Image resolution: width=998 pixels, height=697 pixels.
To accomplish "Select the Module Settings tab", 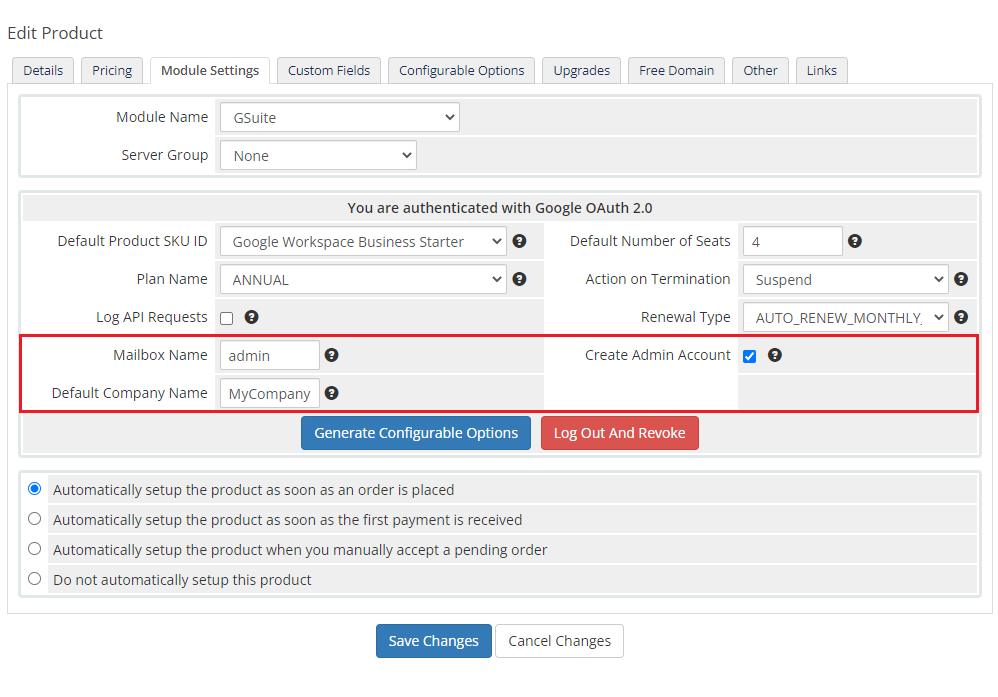I will (x=210, y=71).
